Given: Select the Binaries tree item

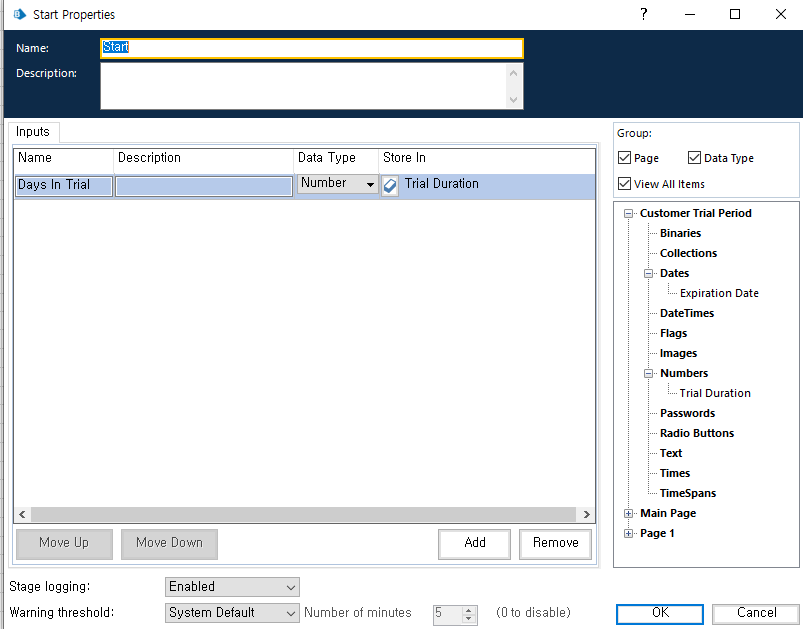Looking at the screenshot, I should point(680,234).
